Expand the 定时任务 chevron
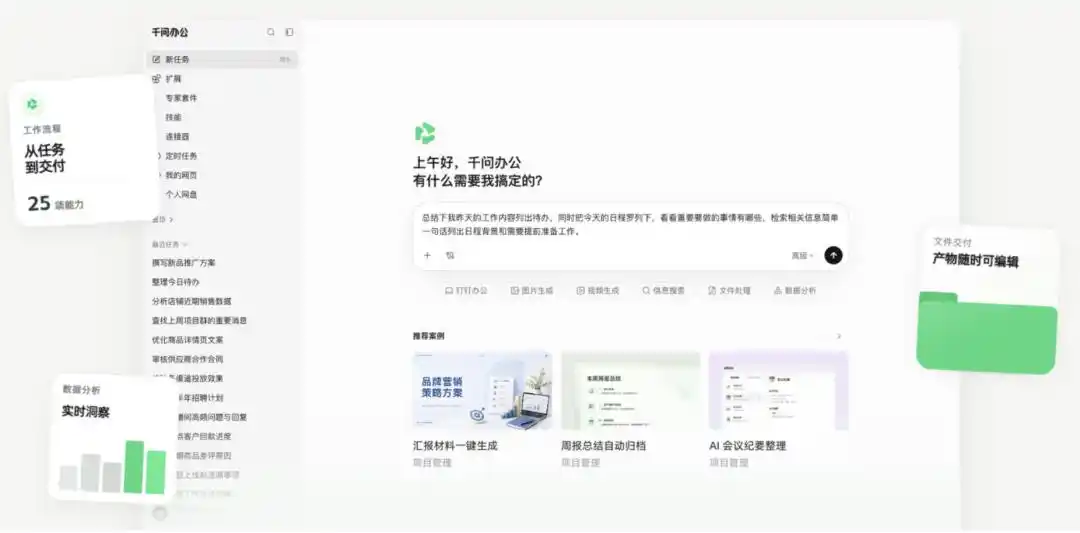 (x=159, y=156)
